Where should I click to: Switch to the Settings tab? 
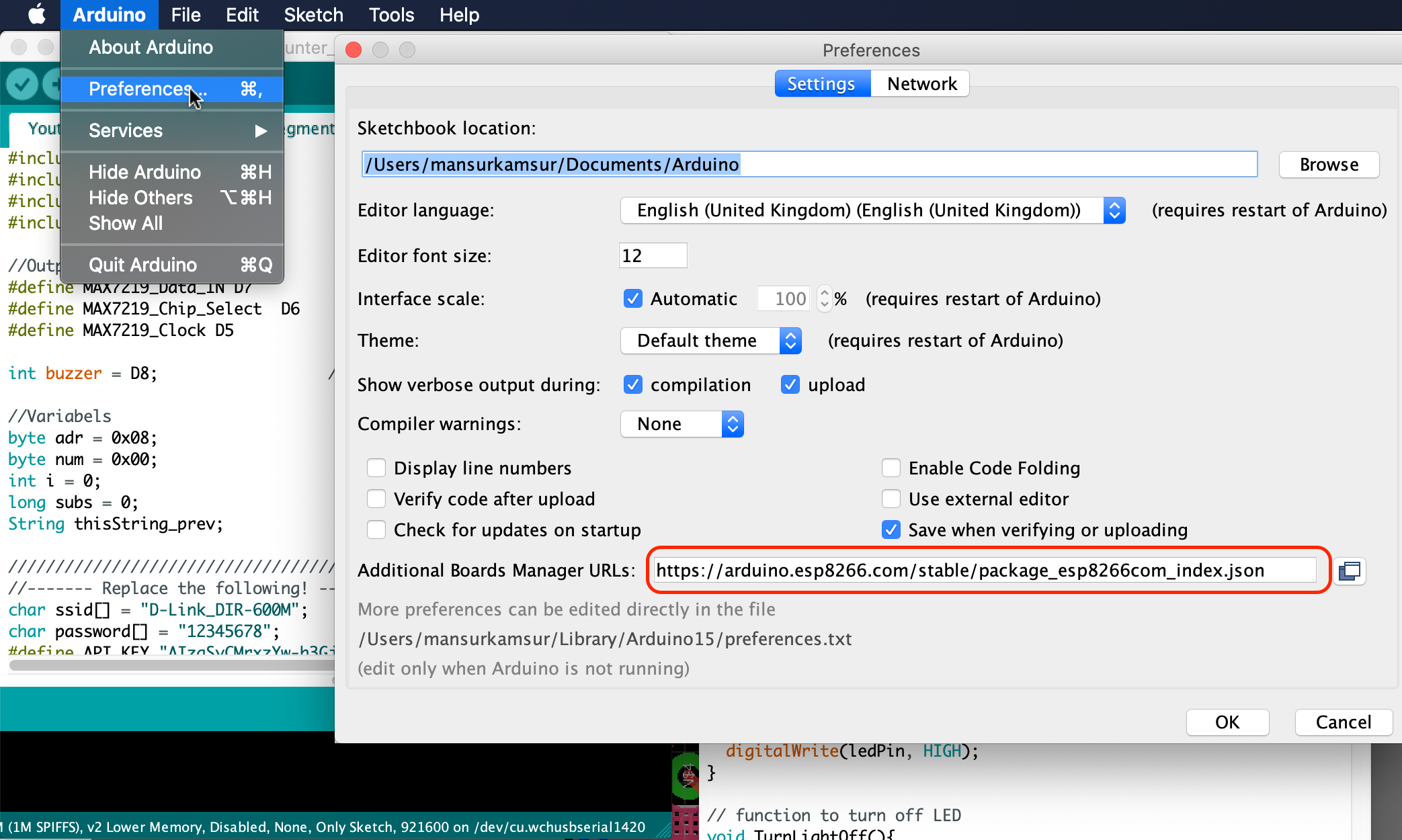point(822,84)
